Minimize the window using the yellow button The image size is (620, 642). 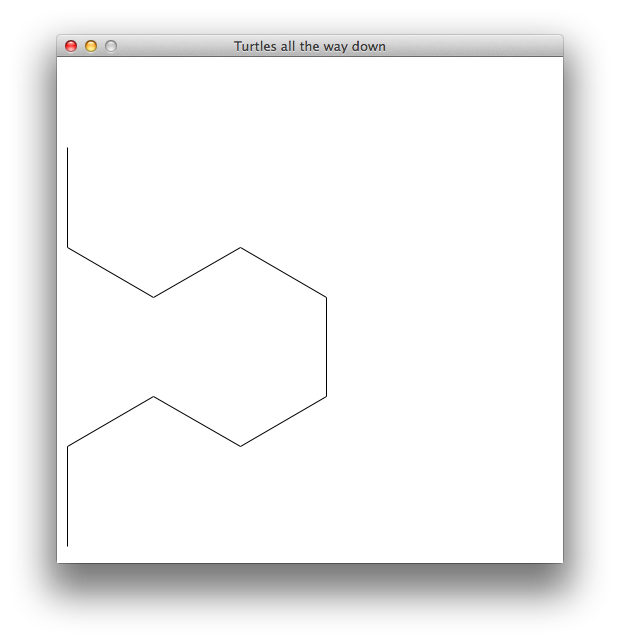(x=91, y=46)
